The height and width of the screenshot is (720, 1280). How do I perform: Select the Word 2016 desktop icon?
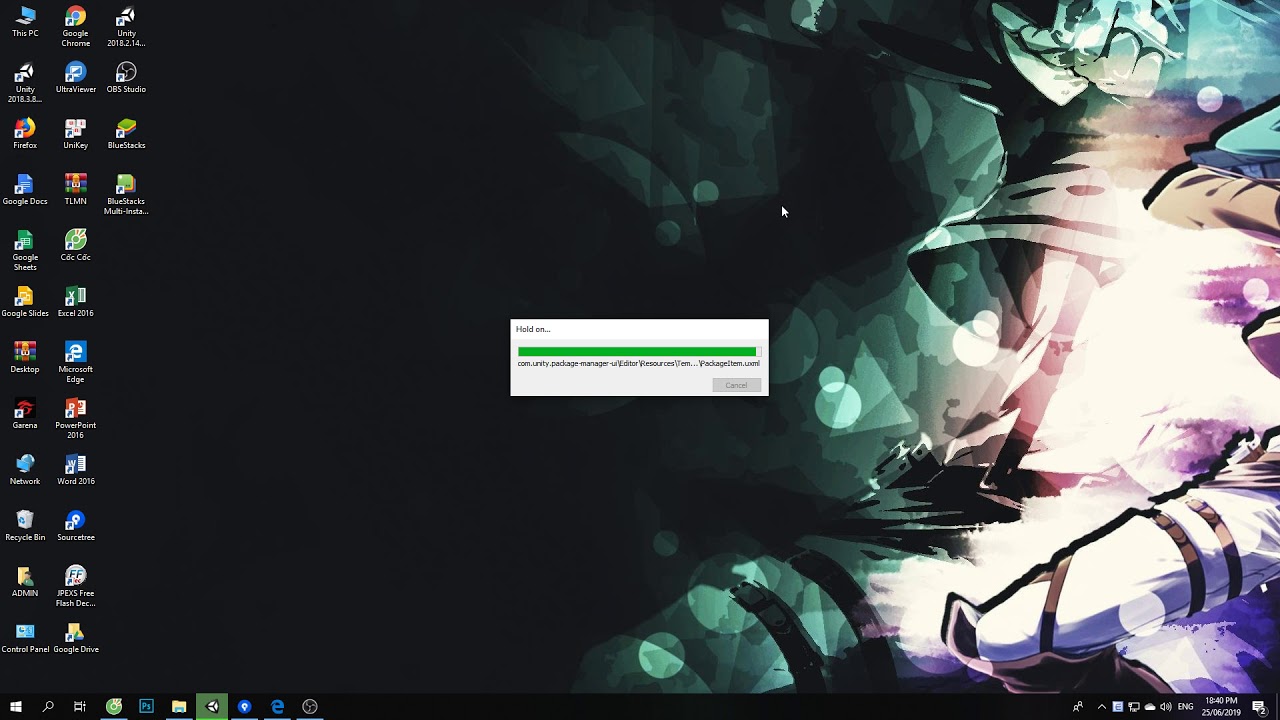point(76,470)
